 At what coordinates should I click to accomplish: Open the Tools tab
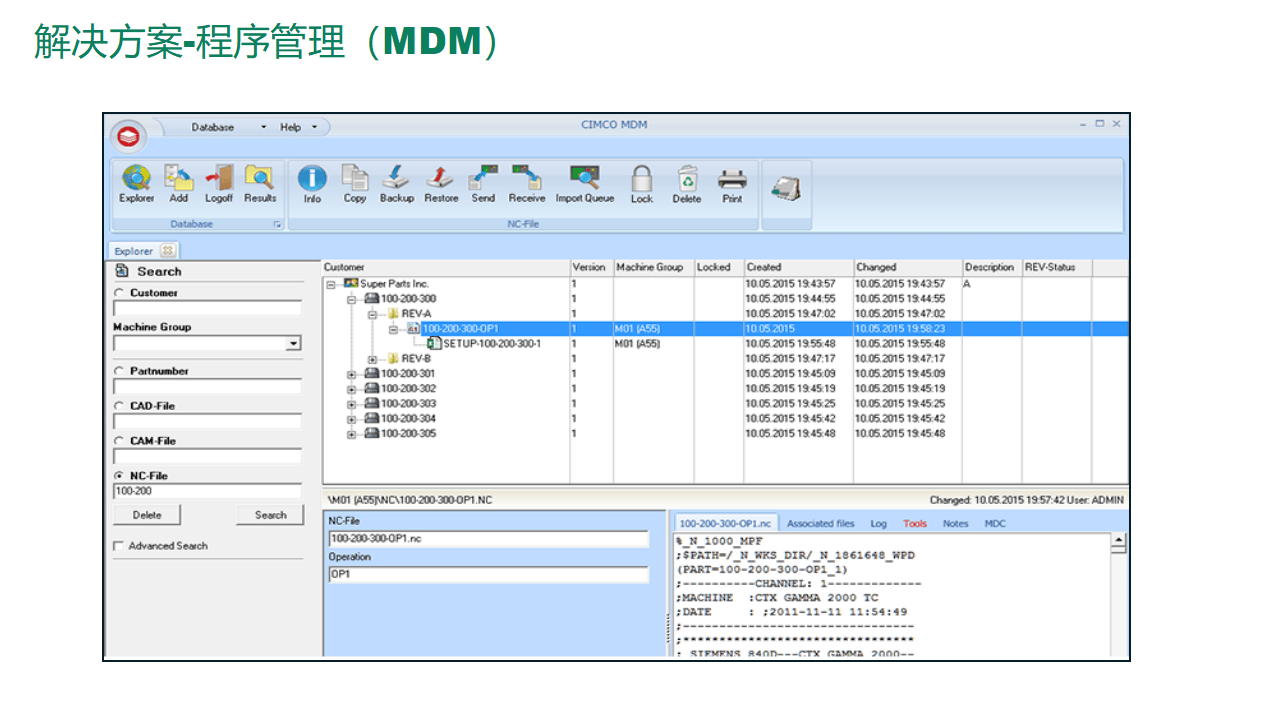tap(915, 523)
